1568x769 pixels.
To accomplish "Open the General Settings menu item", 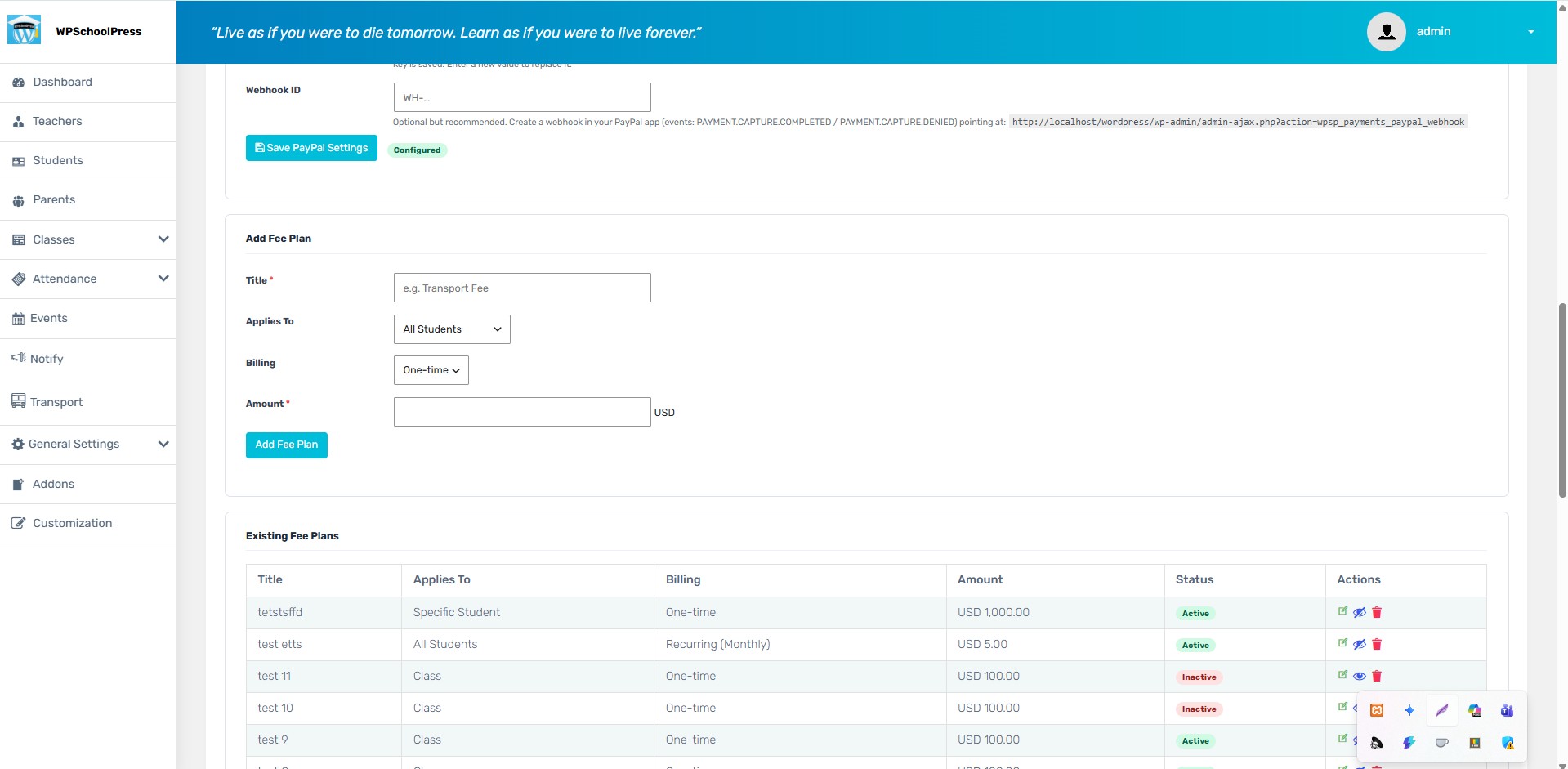I will click(x=88, y=445).
